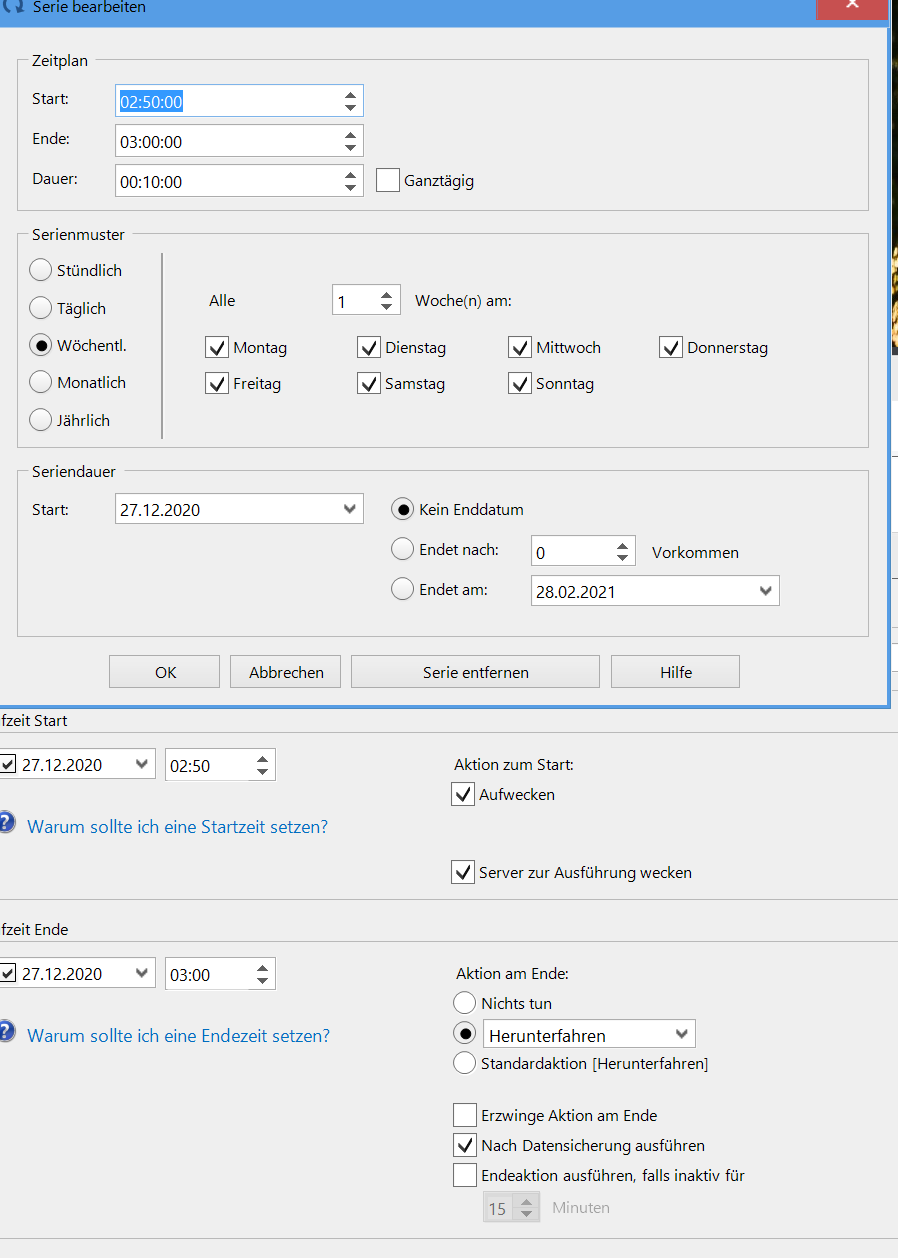Click the help icon beside the Startzeit question

coord(9,822)
